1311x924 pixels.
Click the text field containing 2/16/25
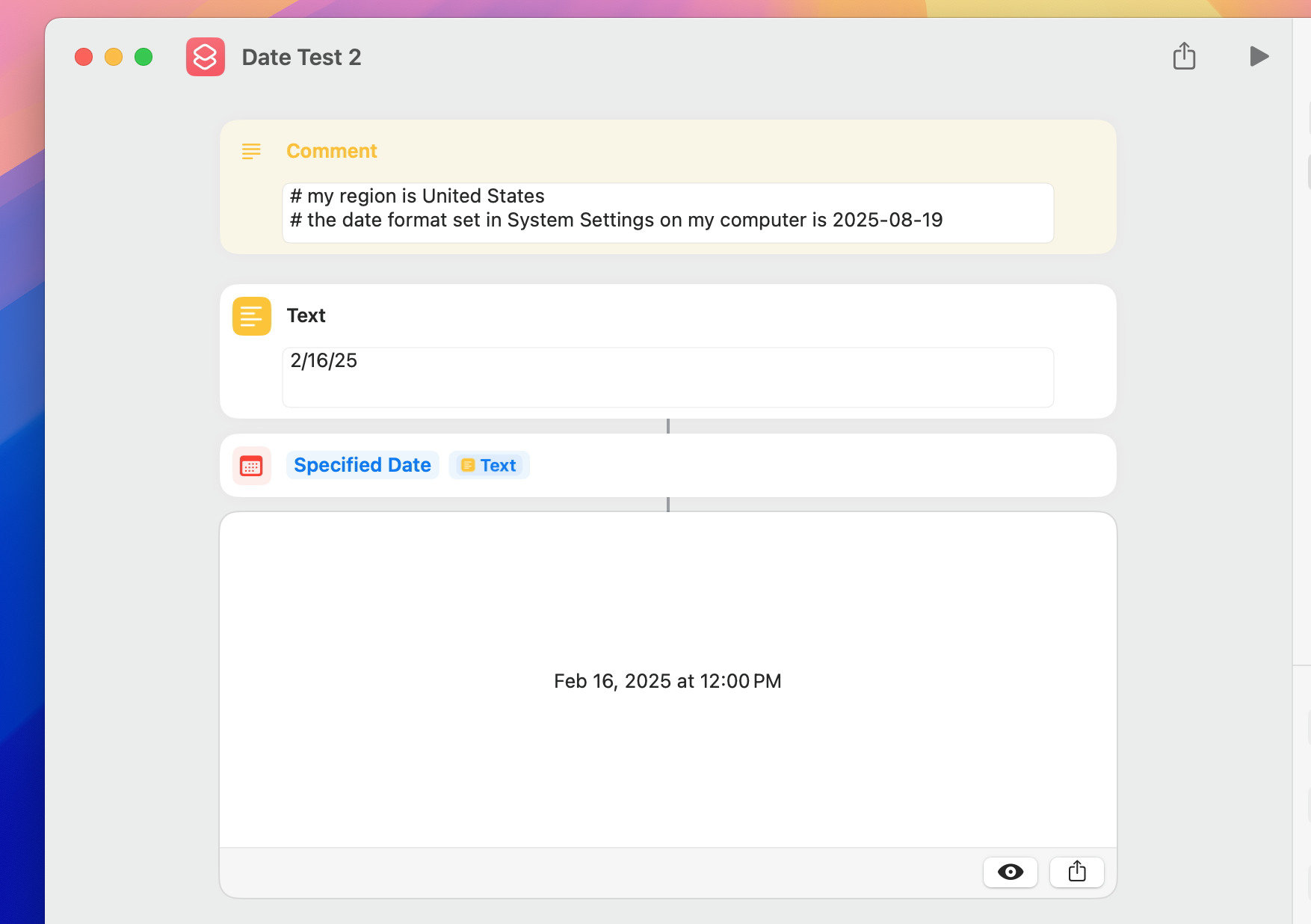667,377
